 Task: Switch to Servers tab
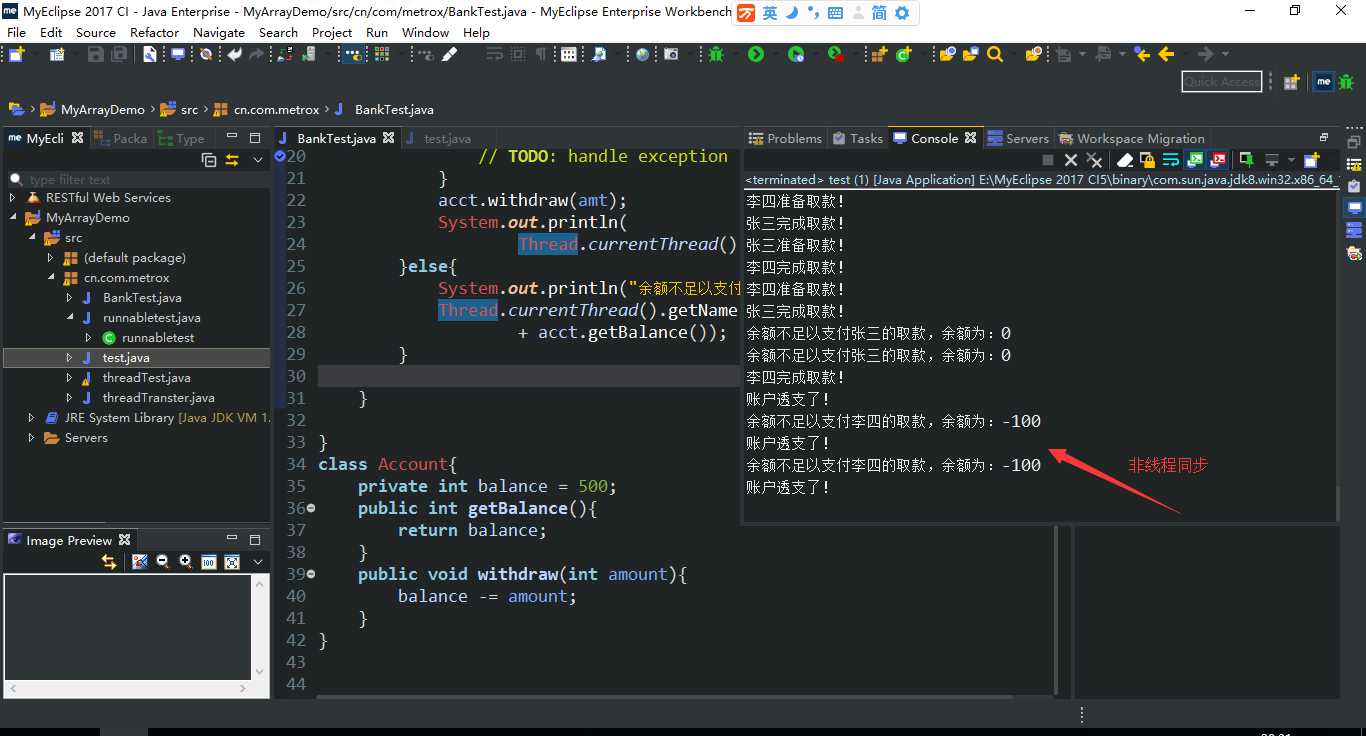tap(1018, 138)
